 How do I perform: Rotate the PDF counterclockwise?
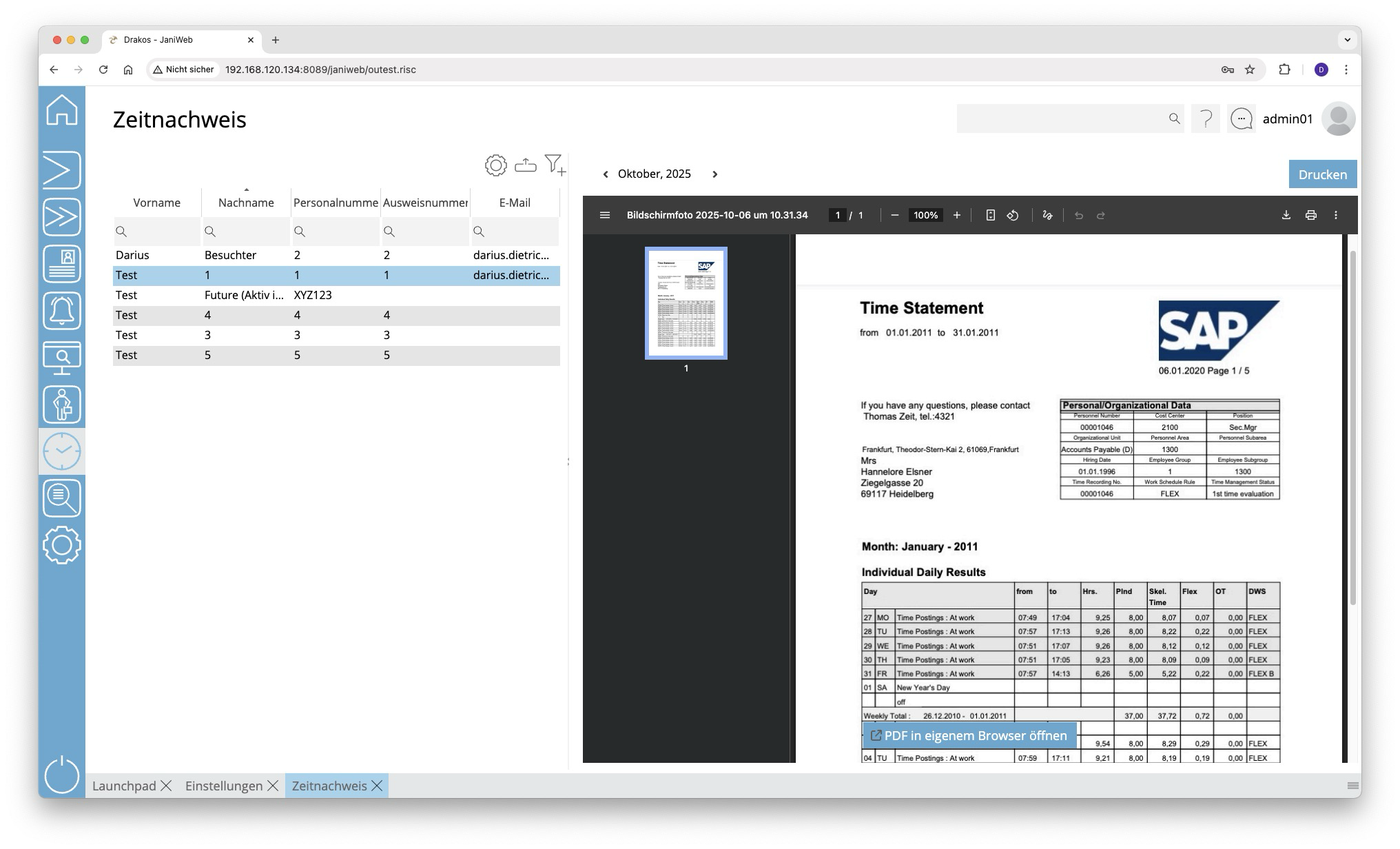(1013, 216)
